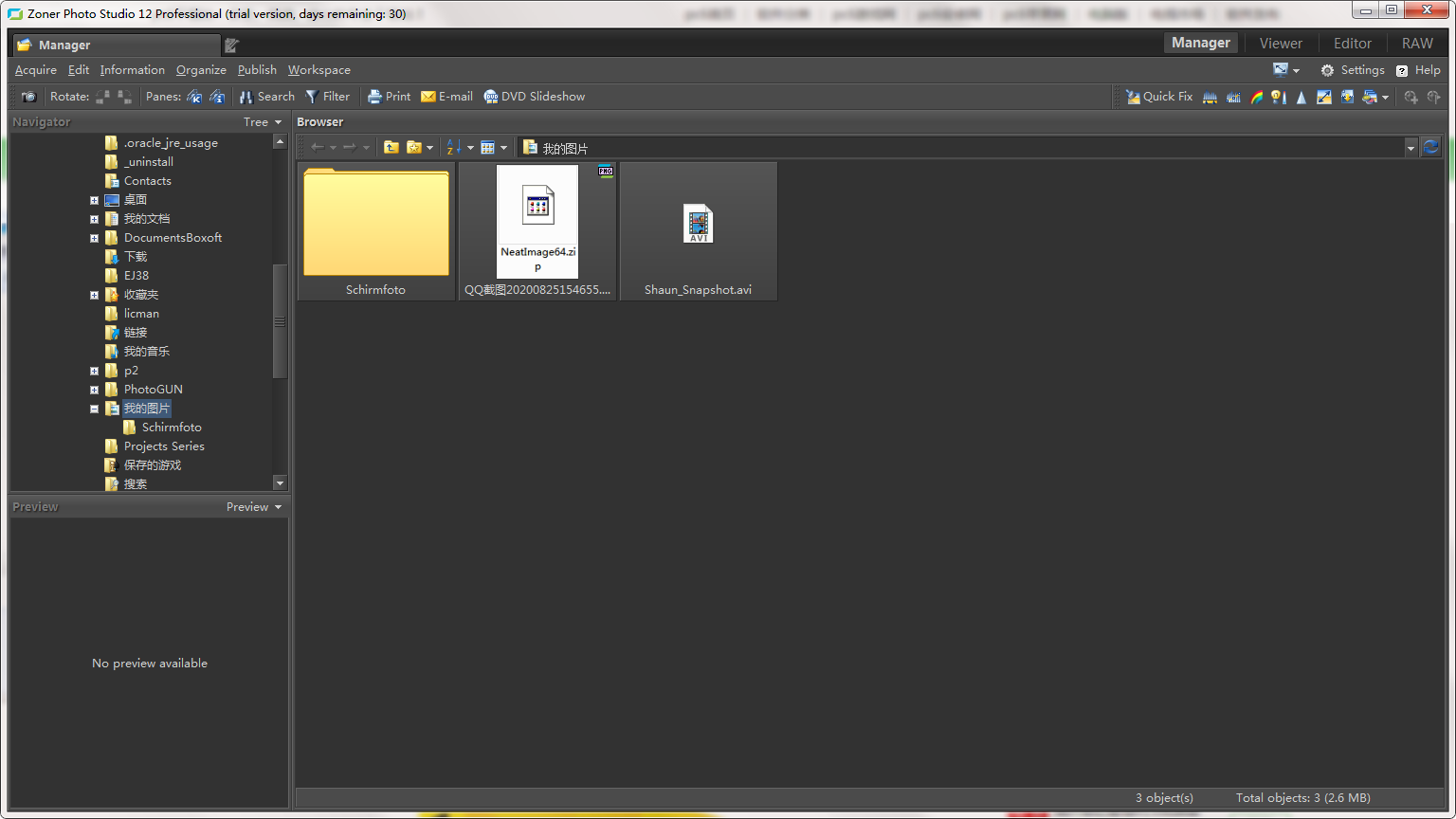Viewport: 1456px width, 819px height.
Task: Click the Filter funnel button
Action: pos(327,97)
